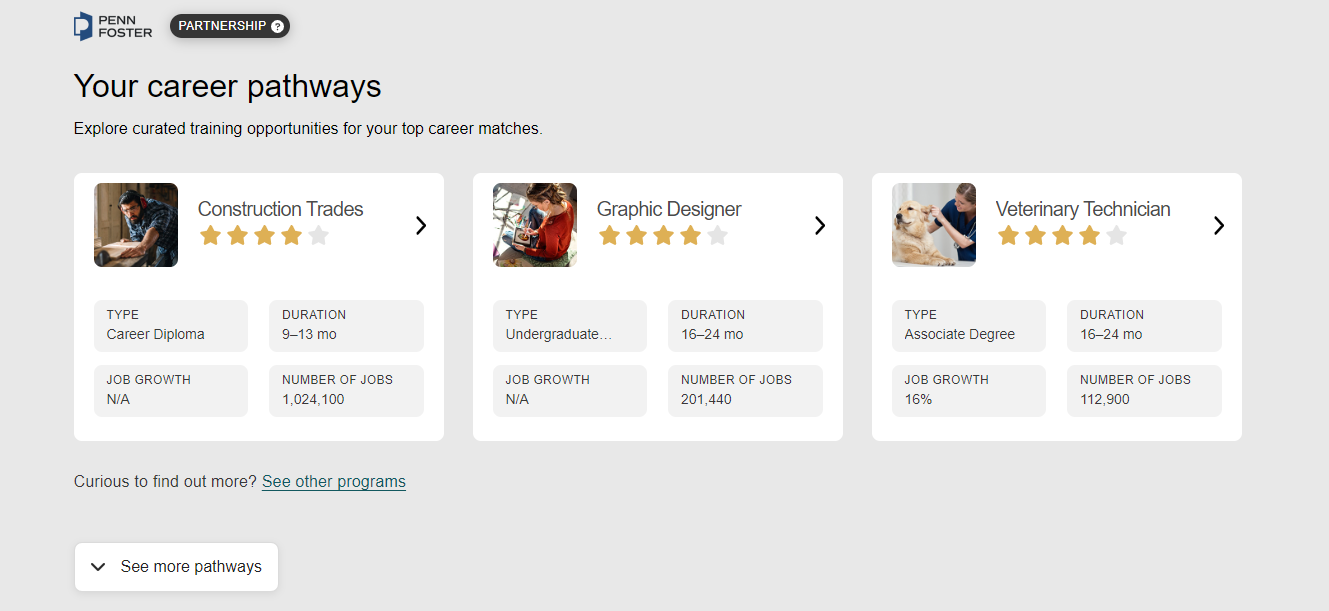Screen dimensions: 1329x611
Task: Click the Veterinary Technician title
Action: [1083, 209]
